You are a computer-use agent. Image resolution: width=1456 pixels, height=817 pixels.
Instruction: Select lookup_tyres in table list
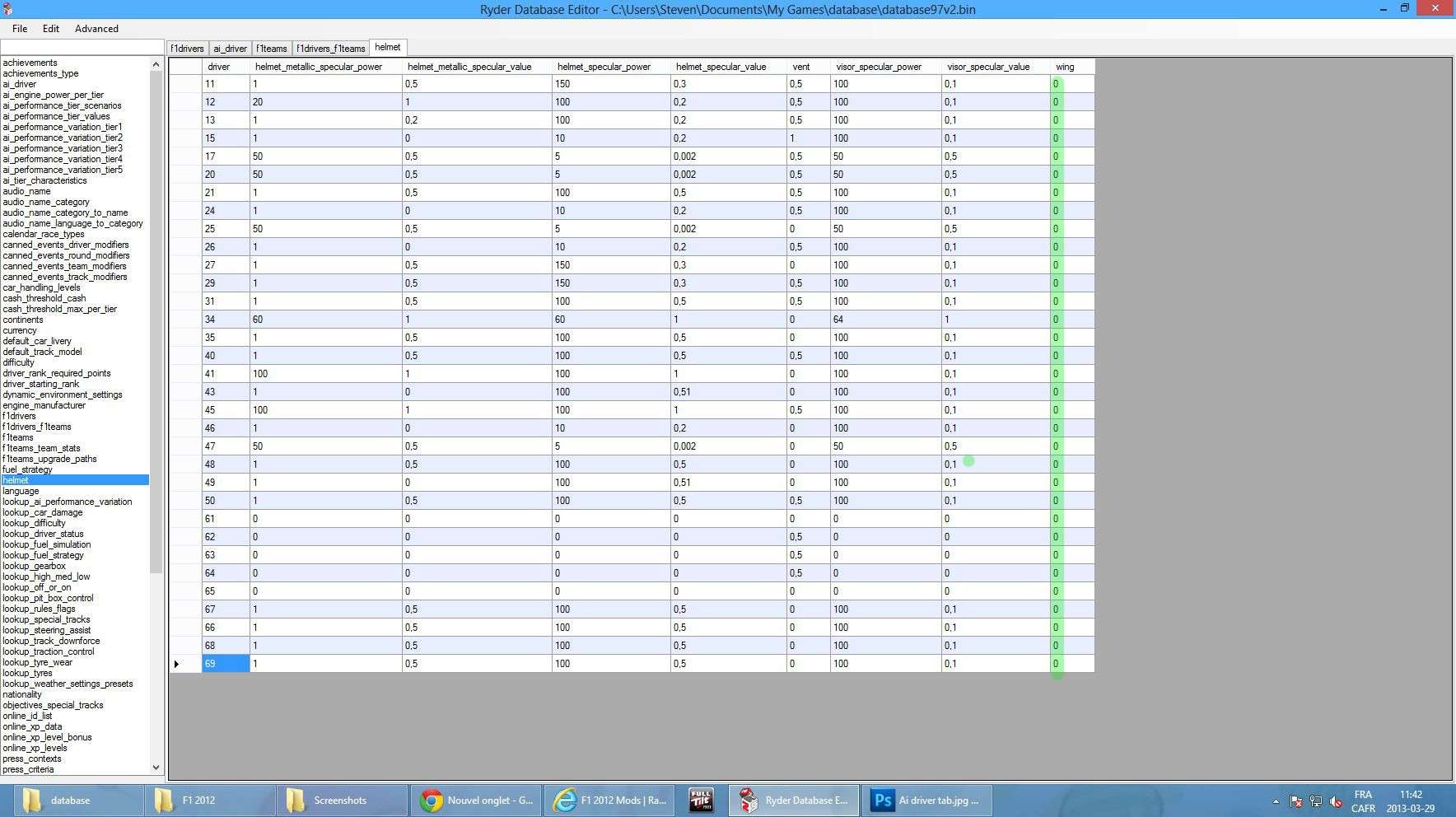[x=27, y=673]
